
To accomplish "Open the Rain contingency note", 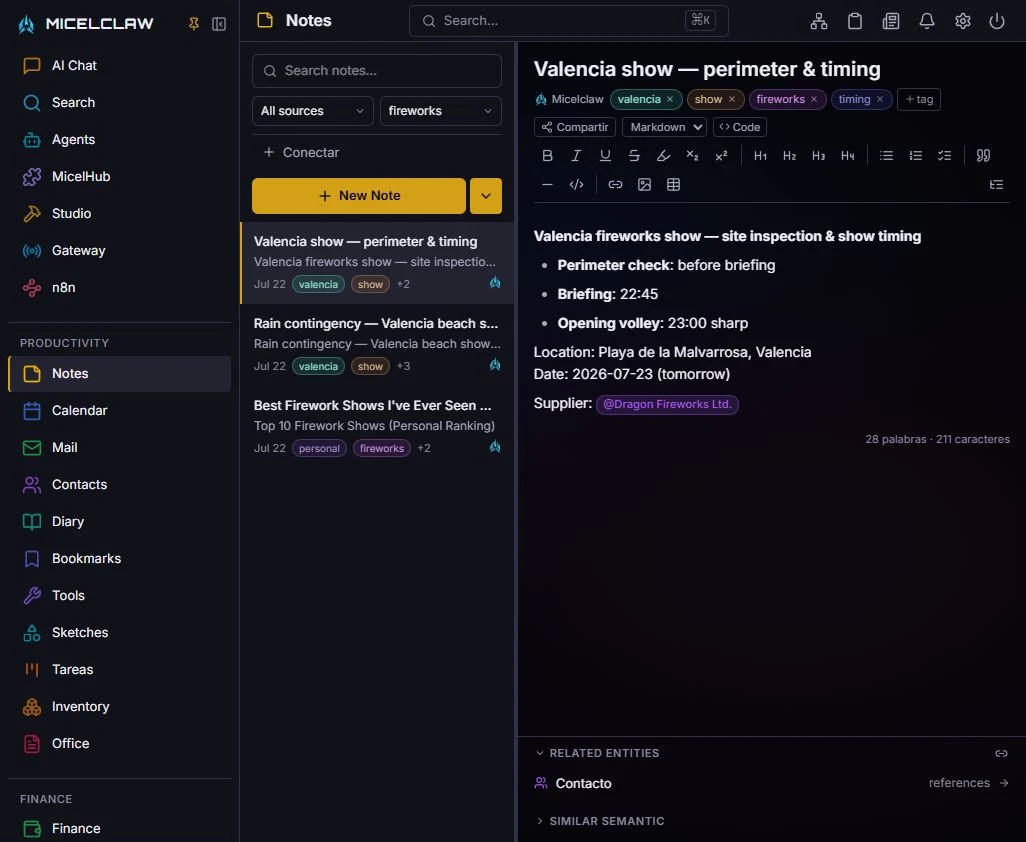I will point(378,345).
